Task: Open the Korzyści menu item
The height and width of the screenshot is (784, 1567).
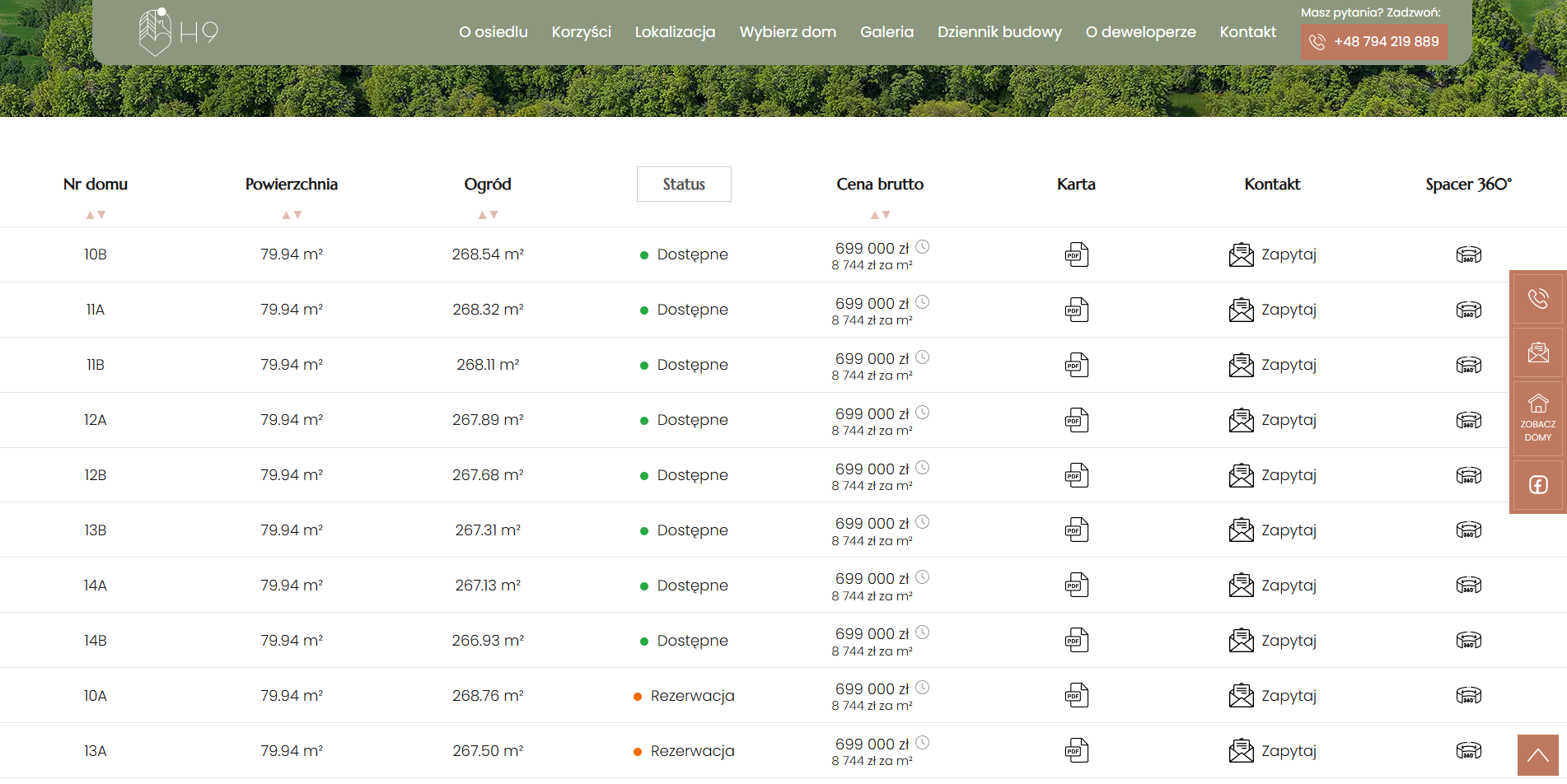Action: (582, 32)
